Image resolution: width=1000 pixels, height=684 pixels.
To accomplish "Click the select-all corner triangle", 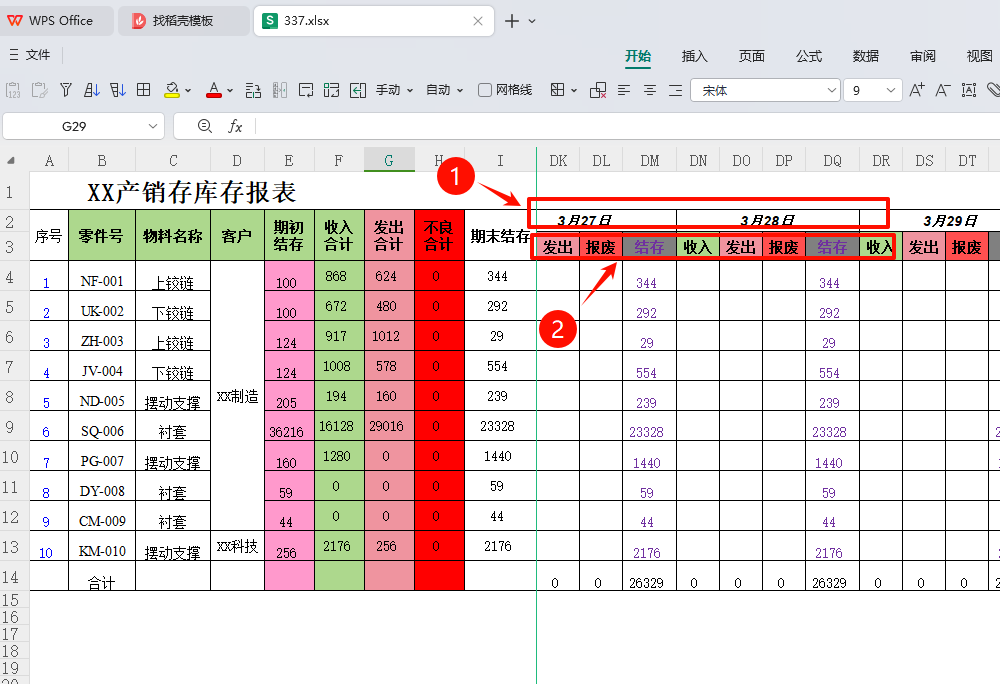I will [11, 161].
